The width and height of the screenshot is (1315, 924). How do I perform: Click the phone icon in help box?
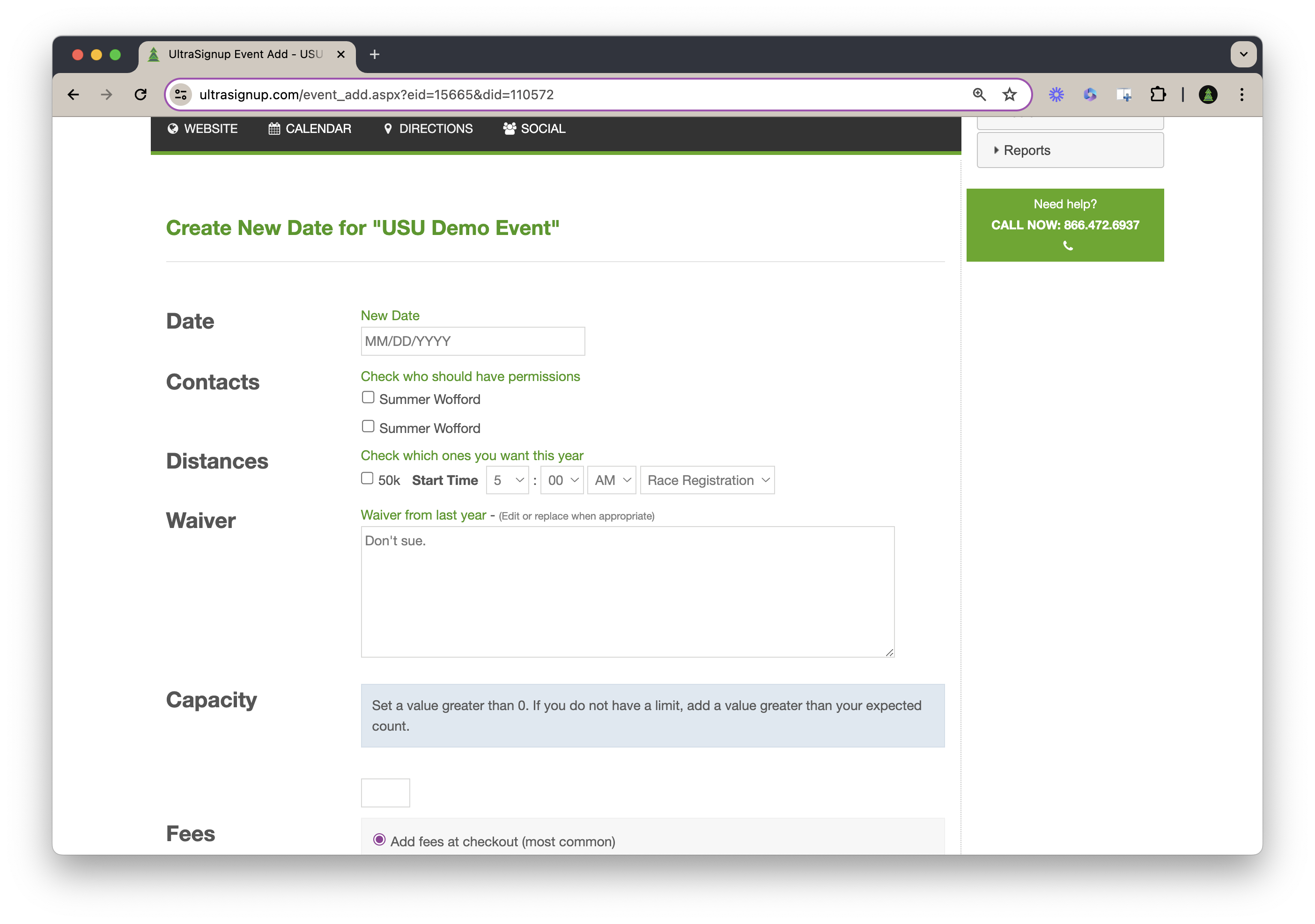coord(1068,246)
